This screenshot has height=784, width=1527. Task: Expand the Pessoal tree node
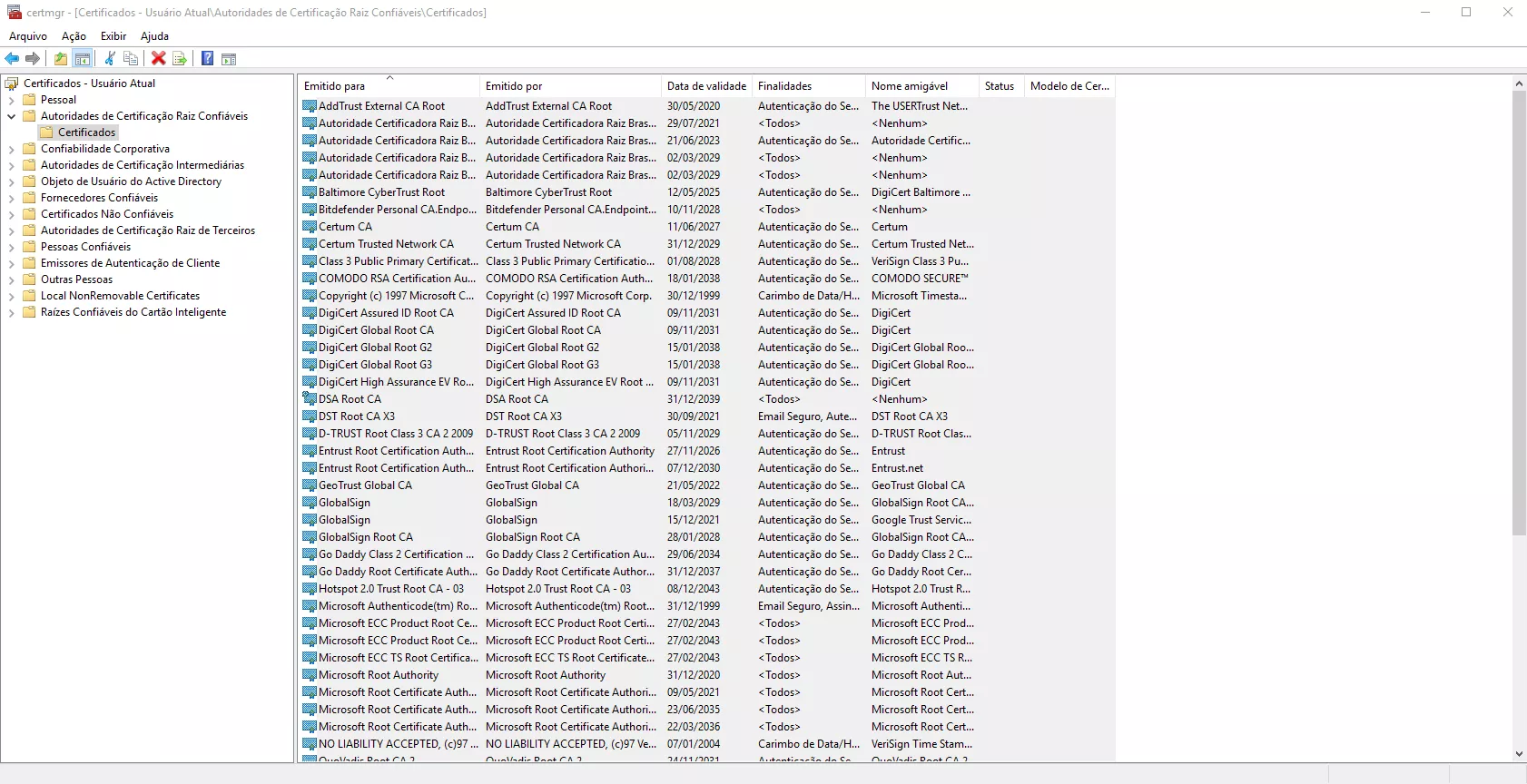[11, 100]
